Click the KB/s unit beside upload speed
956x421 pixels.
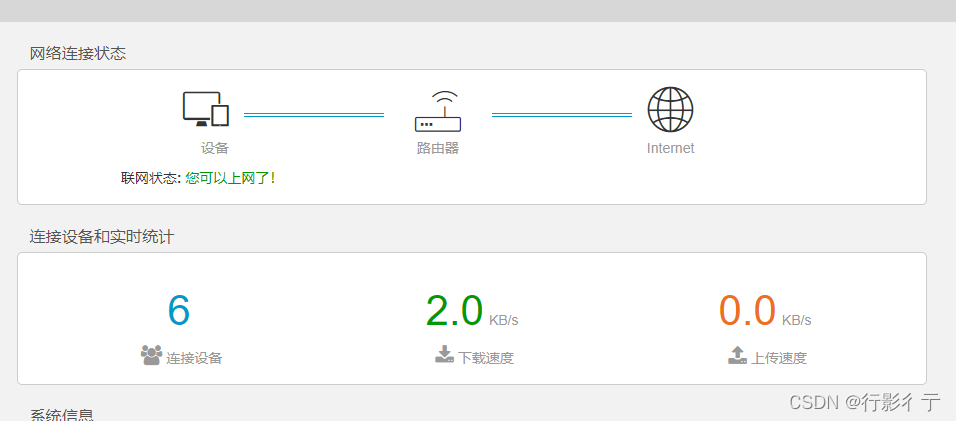(797, 320)
